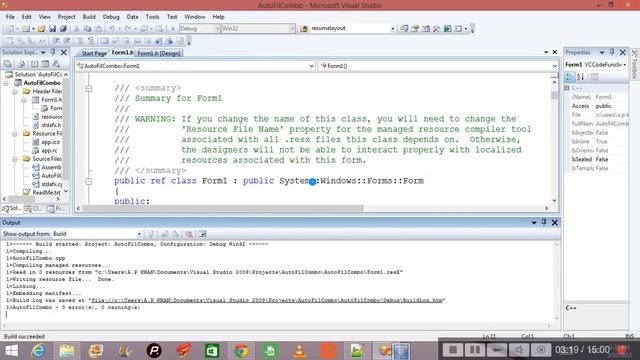Open the build log file link
Screen dimensions: 640x360
click(x=267, y=300)
